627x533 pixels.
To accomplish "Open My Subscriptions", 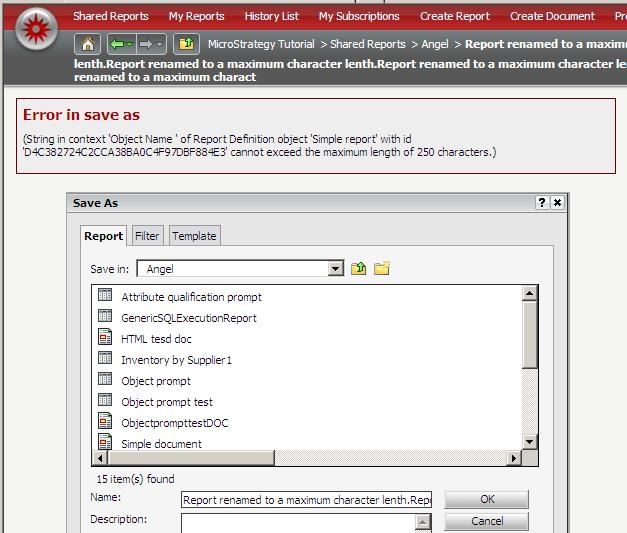I will pos(359,16).
